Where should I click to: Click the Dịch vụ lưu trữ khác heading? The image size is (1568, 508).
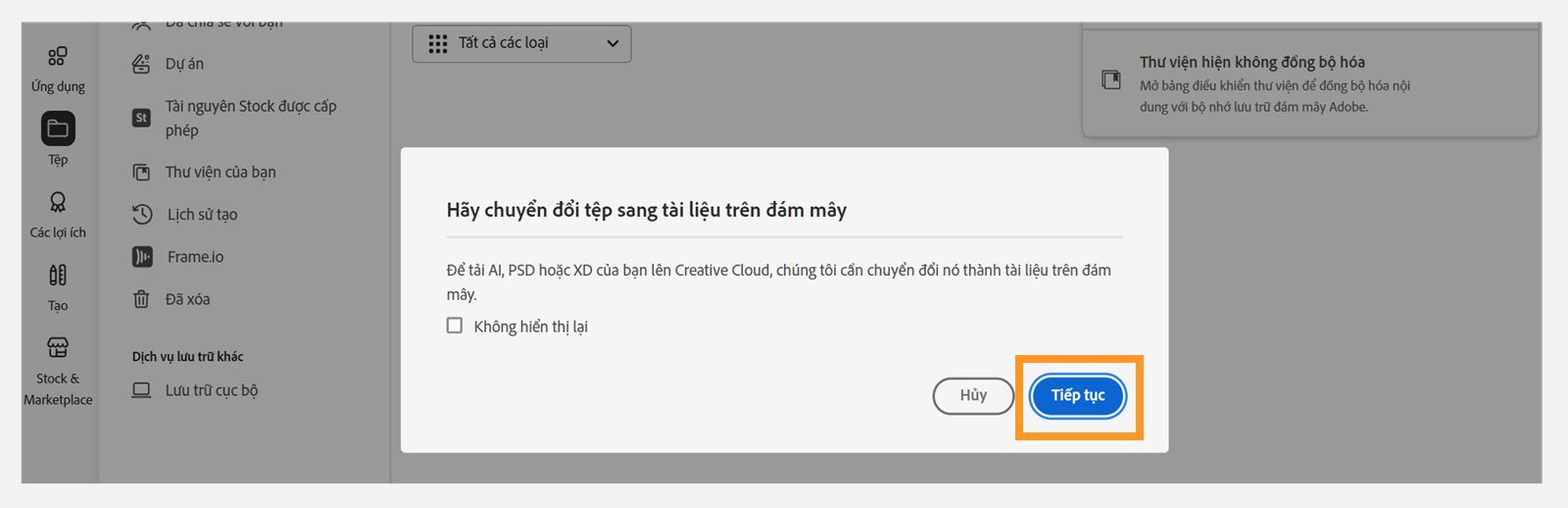click(x=187, y=357)
